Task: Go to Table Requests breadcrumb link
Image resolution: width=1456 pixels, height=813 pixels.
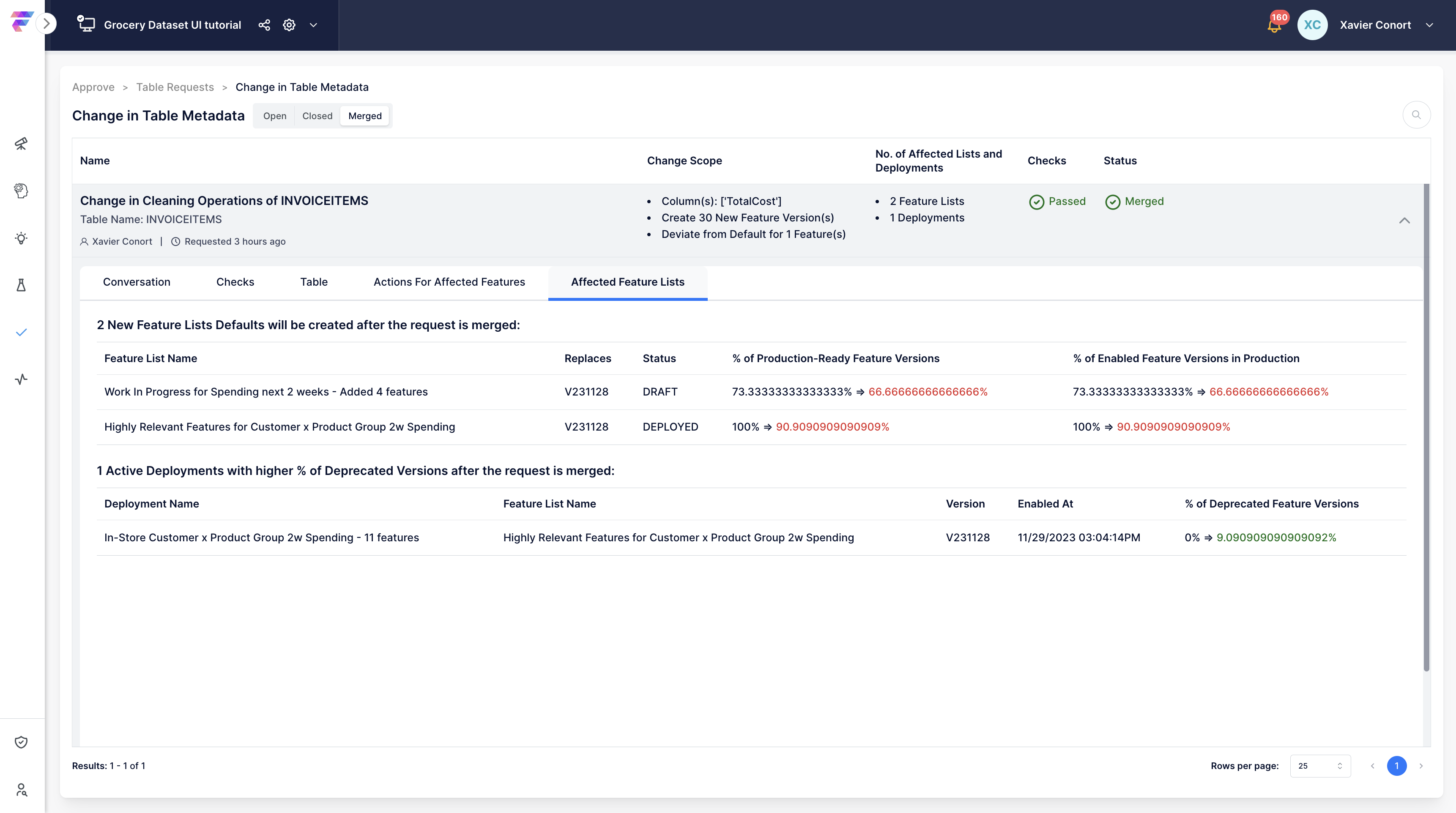Action: point(175,87)
